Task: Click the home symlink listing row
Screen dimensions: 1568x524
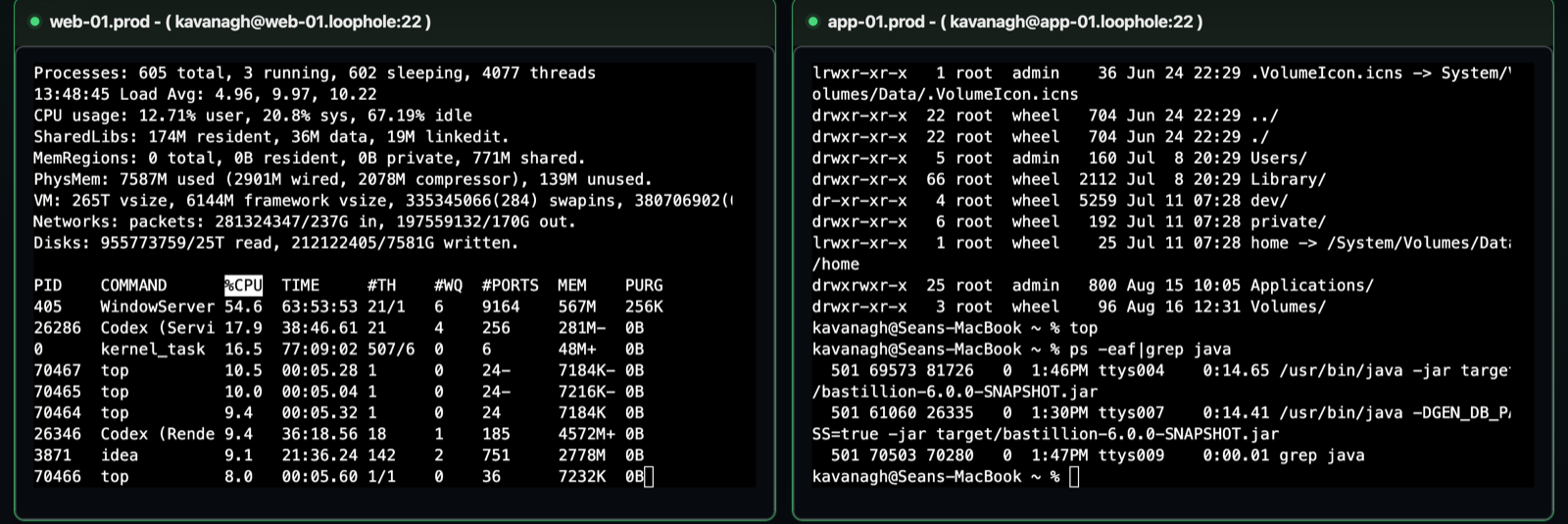Action: [x=1161, y=253]
